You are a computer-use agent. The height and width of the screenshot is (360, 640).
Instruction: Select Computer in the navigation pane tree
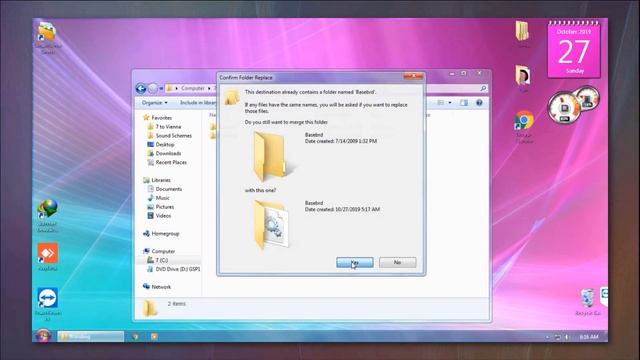pos(163,251)
